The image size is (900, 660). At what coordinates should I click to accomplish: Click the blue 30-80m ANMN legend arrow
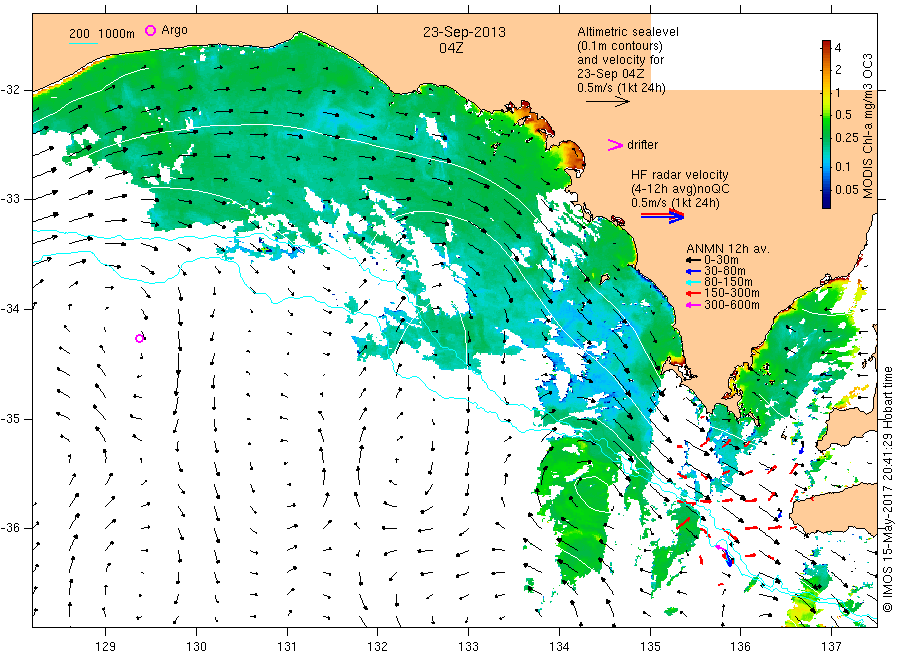[x=693, y=271]
